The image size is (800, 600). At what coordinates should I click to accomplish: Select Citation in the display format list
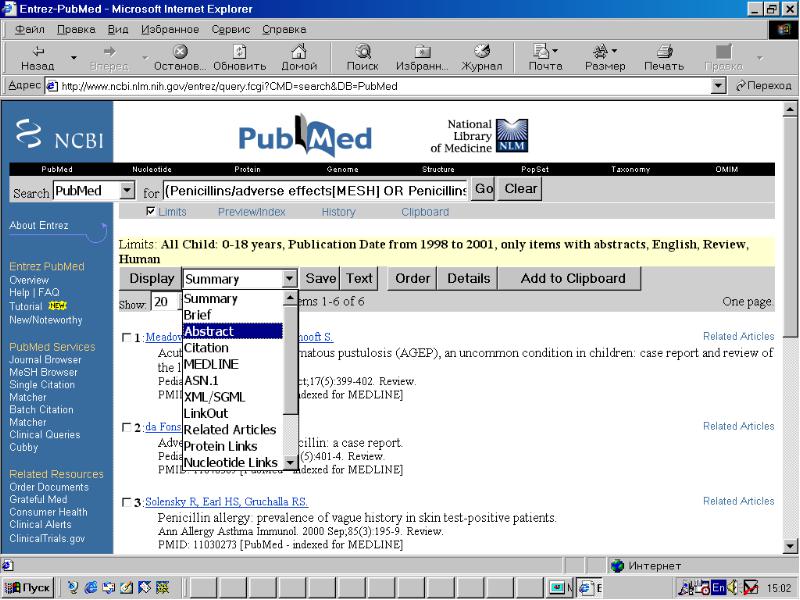pyautogui.click(x=233, y=348)
